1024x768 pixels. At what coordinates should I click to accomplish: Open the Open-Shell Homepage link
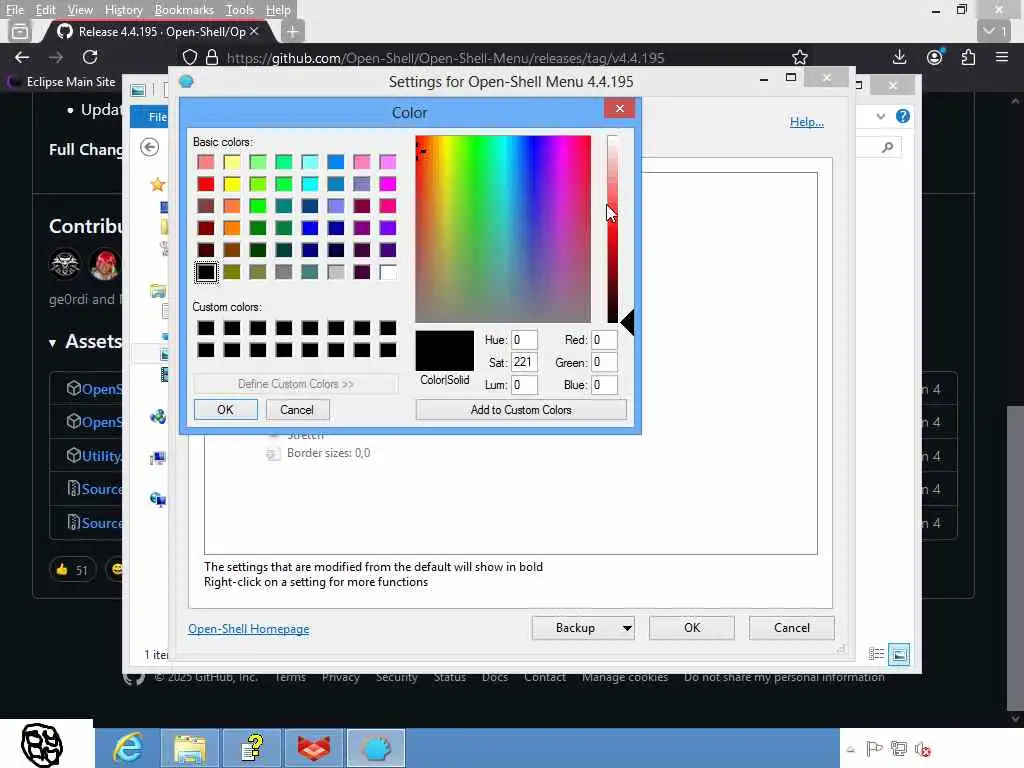[249, 628]
